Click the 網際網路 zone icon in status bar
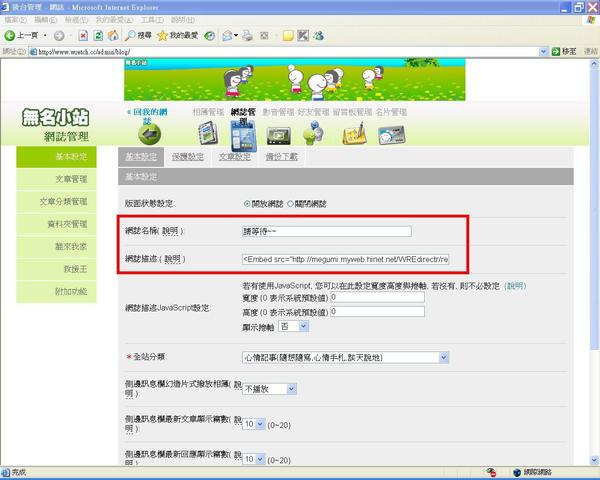Screen dimensions: 600x480 pos(517,472)
